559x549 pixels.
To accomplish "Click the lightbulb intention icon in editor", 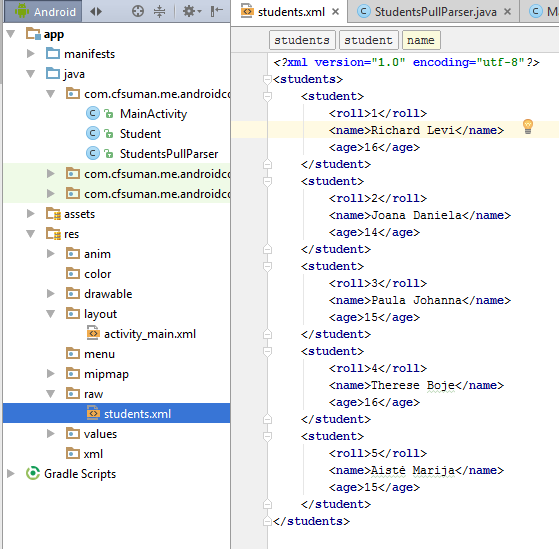I will [x=528, y=127].
